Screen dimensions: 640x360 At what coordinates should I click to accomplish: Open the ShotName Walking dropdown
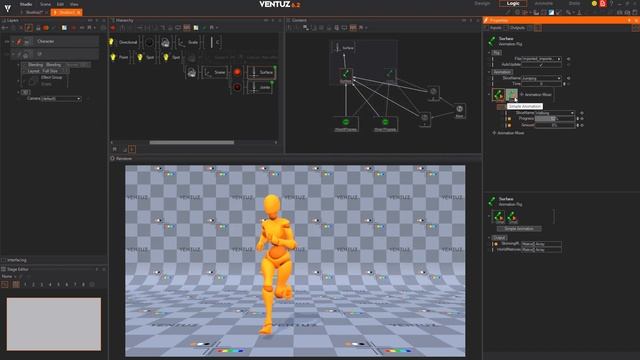pos(554,113)
